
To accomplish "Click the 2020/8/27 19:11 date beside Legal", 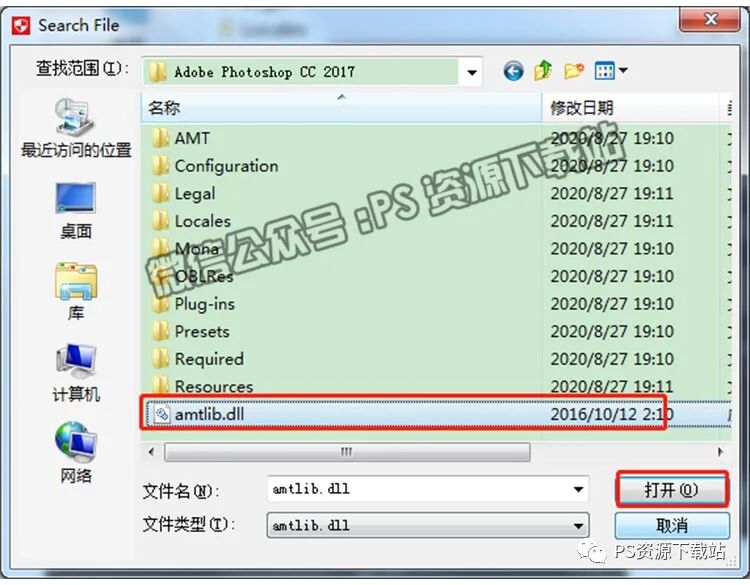I will (612, 194).
